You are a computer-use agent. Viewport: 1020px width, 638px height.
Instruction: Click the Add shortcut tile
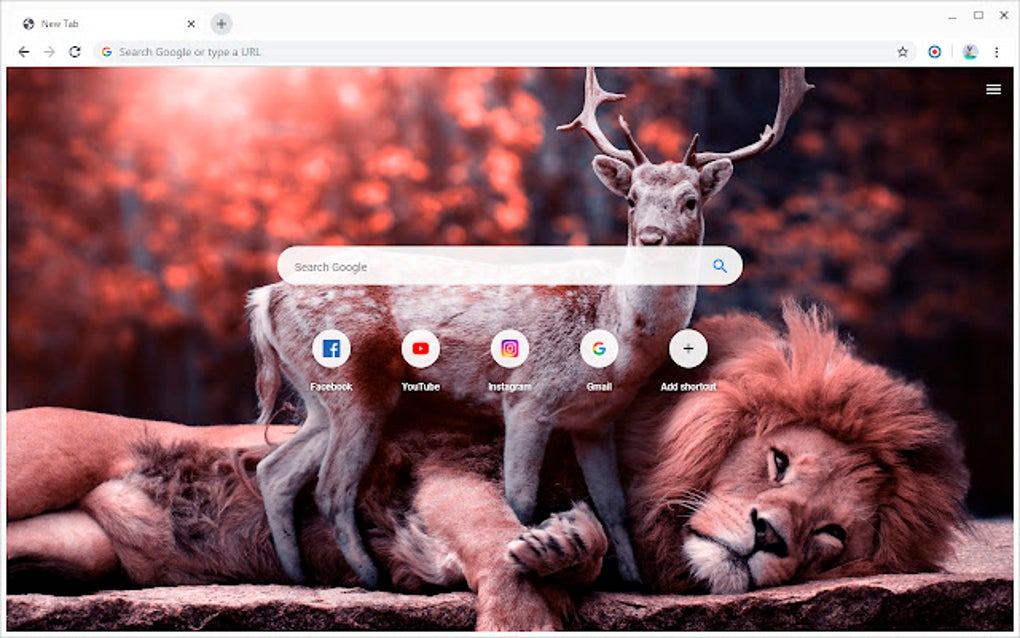pos(687,348)
